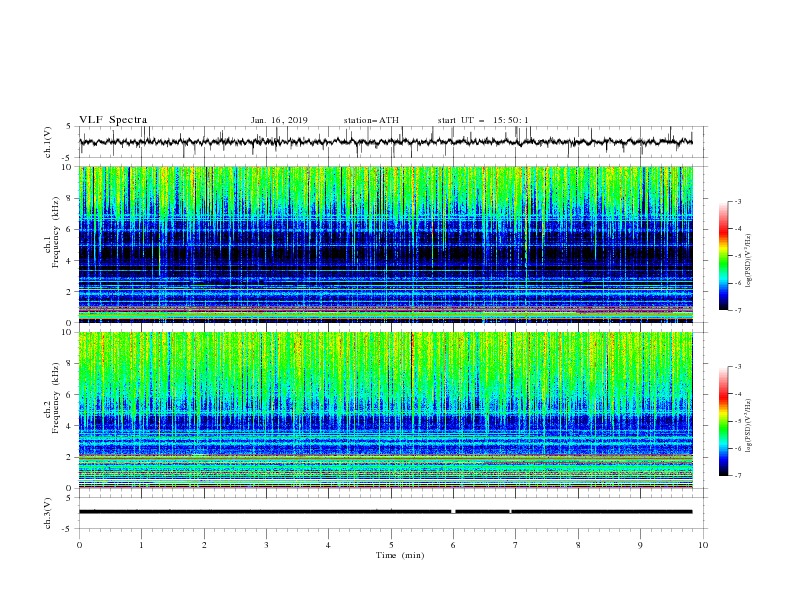This screenshot has height=612, width=792.
Task: Click the 'ch.3(V)' axis label
Action: 48,513
